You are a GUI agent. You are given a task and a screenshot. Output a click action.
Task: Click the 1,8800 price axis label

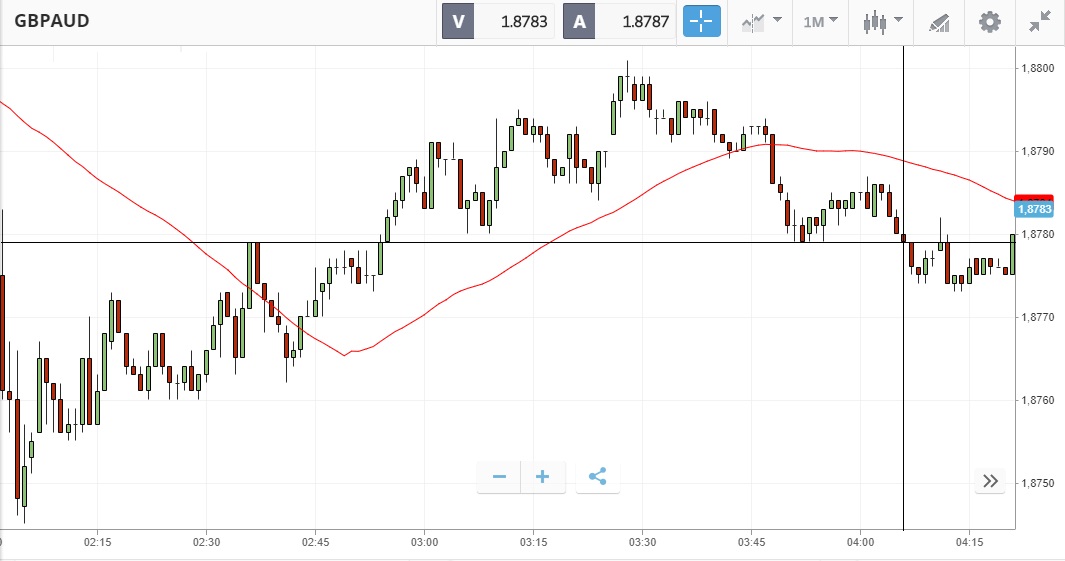(x=1036, y=68)
